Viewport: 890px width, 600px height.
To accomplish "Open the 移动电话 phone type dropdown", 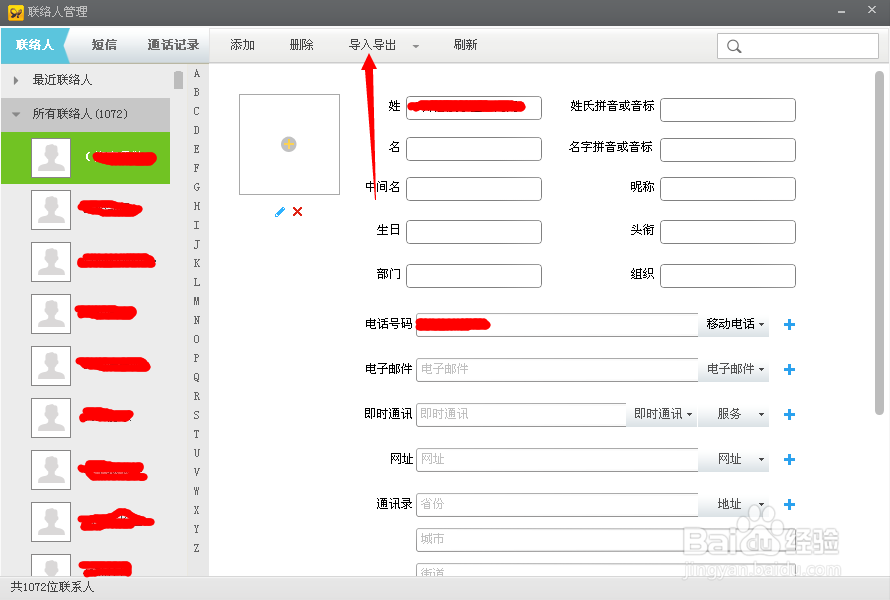I will click(x=731, y=324).
